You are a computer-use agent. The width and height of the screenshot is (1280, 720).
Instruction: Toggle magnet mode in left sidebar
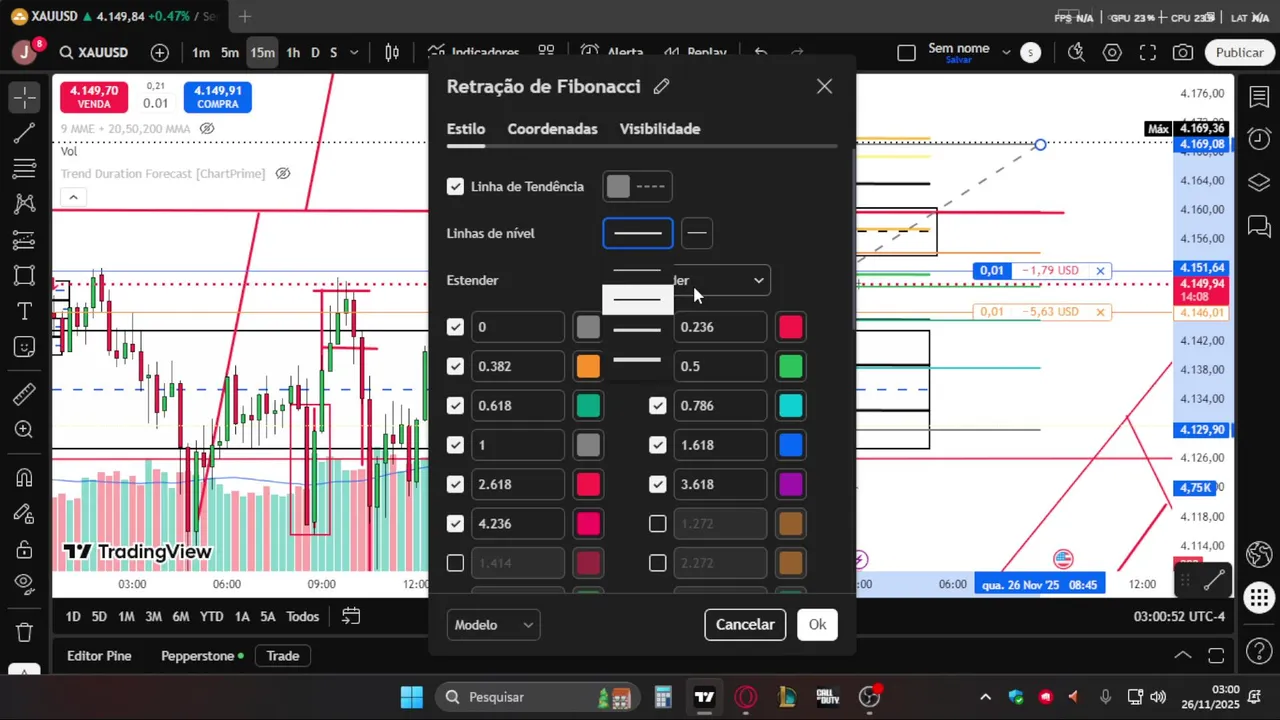pos(25,477)
